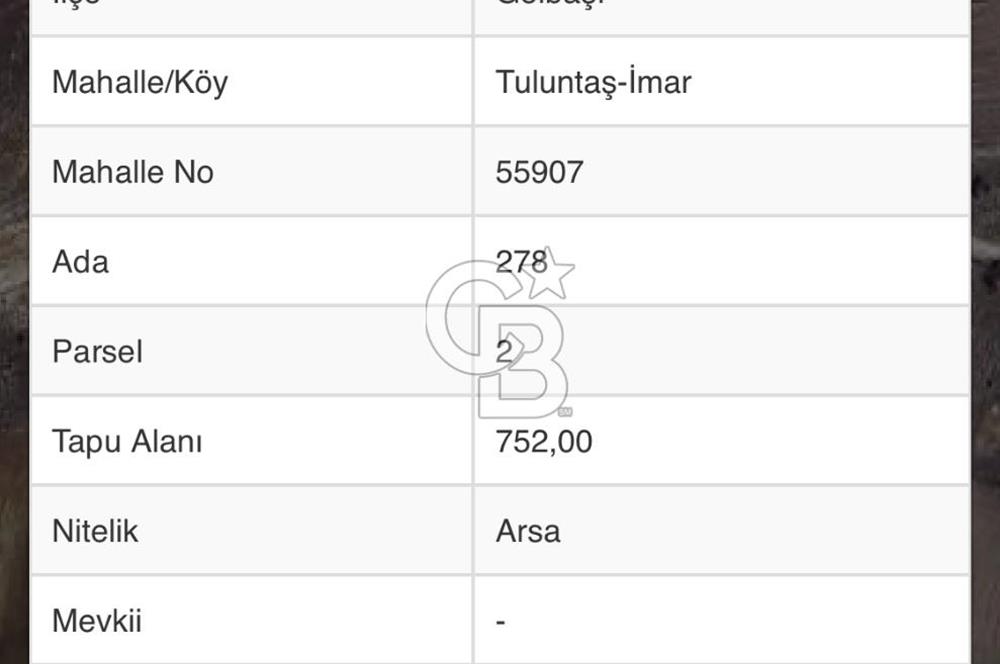This screenshot has height=664, width=1000.
Task: Select the Mahalle No label
Action: point(133,172)
